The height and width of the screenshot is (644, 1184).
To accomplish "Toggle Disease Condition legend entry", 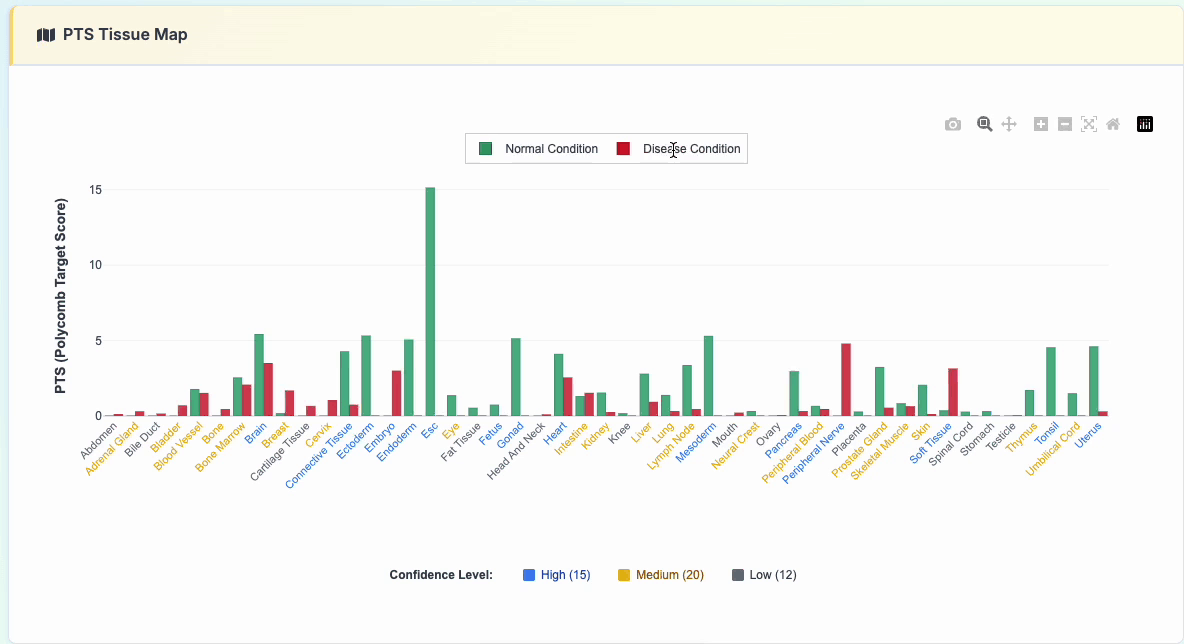I will 691,149.
